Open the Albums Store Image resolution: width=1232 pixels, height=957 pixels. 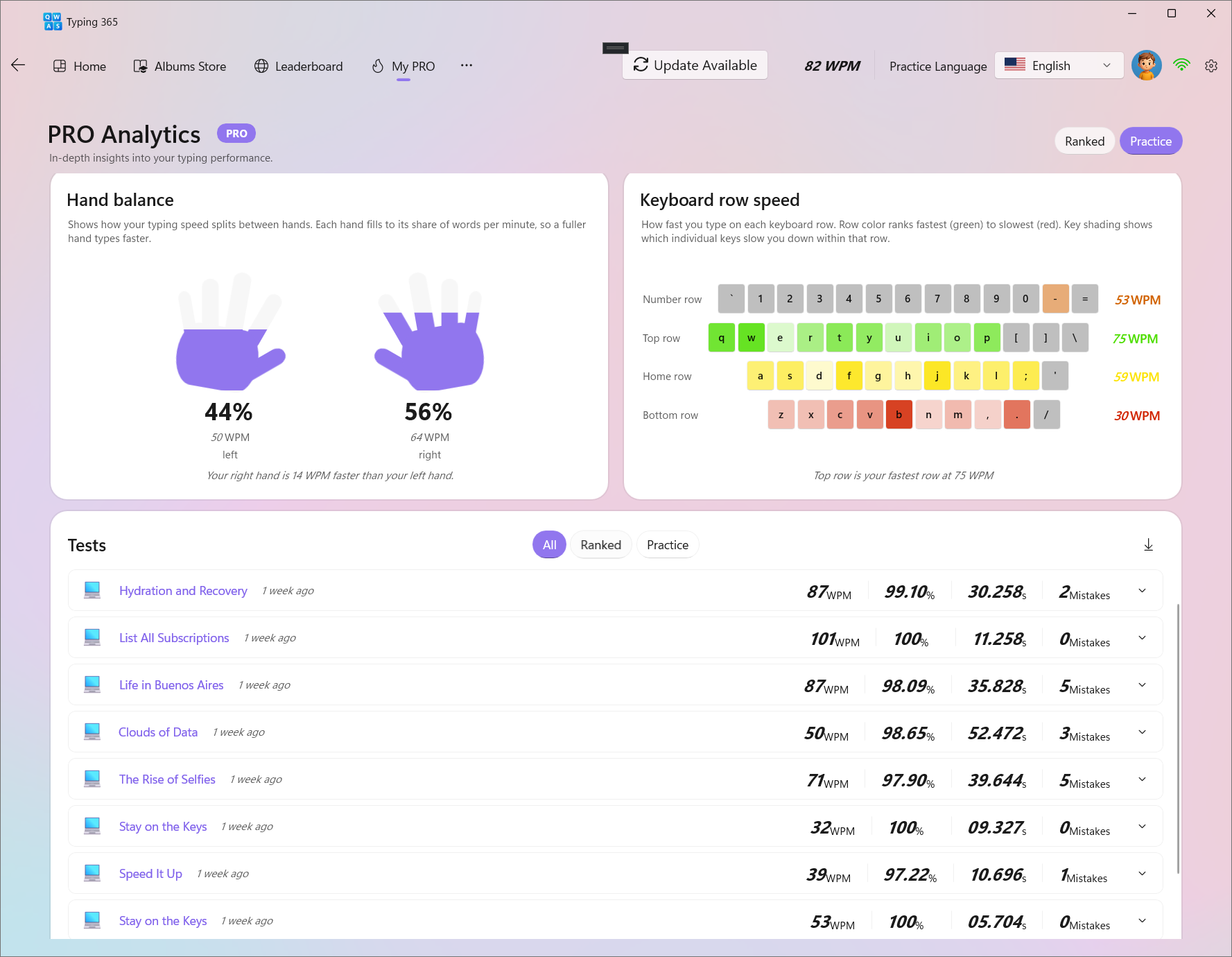180,66
